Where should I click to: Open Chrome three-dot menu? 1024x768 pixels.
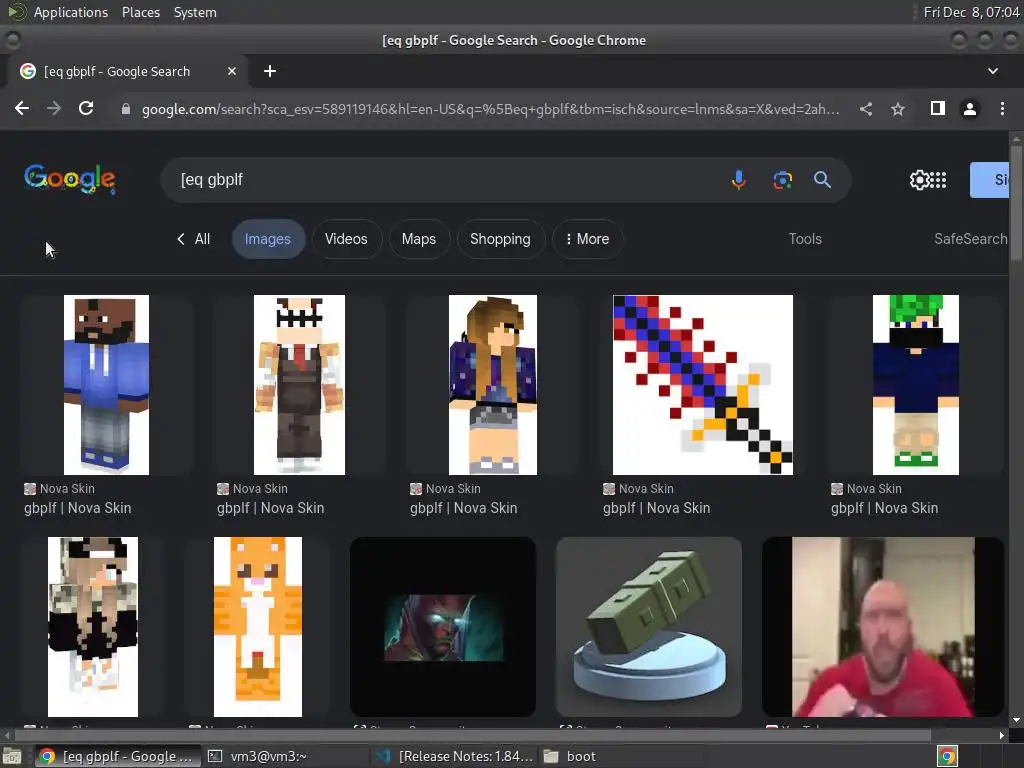pos(1002,108)
